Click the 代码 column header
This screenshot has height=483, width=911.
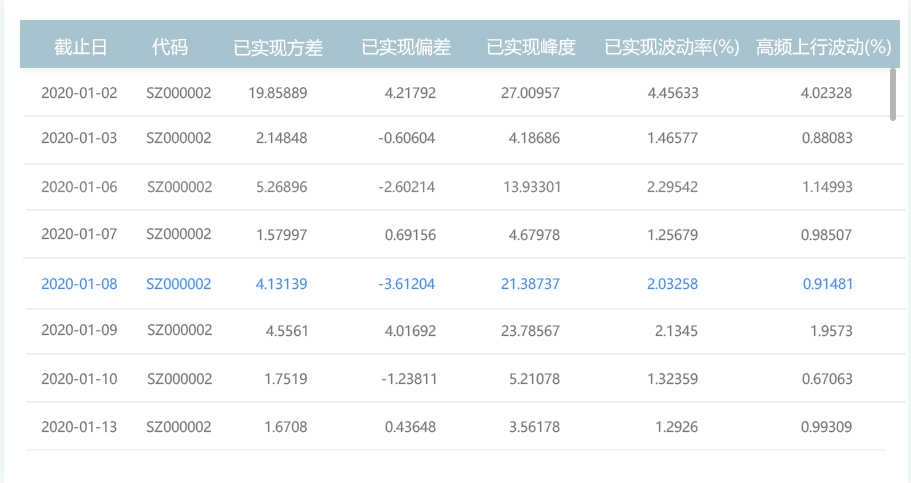169,47
